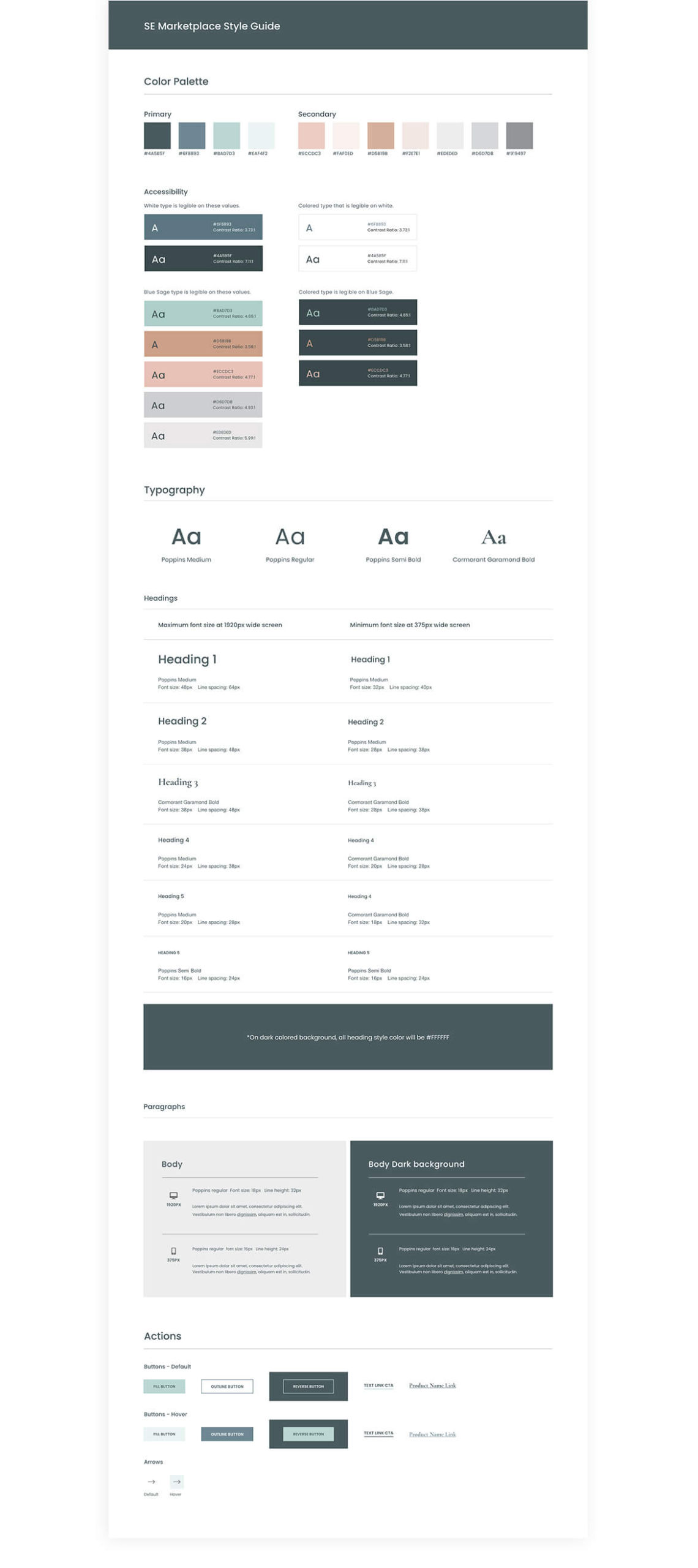
Task: Click the desktop monitor icon in the light Body panel
Action: (173, 1194)
